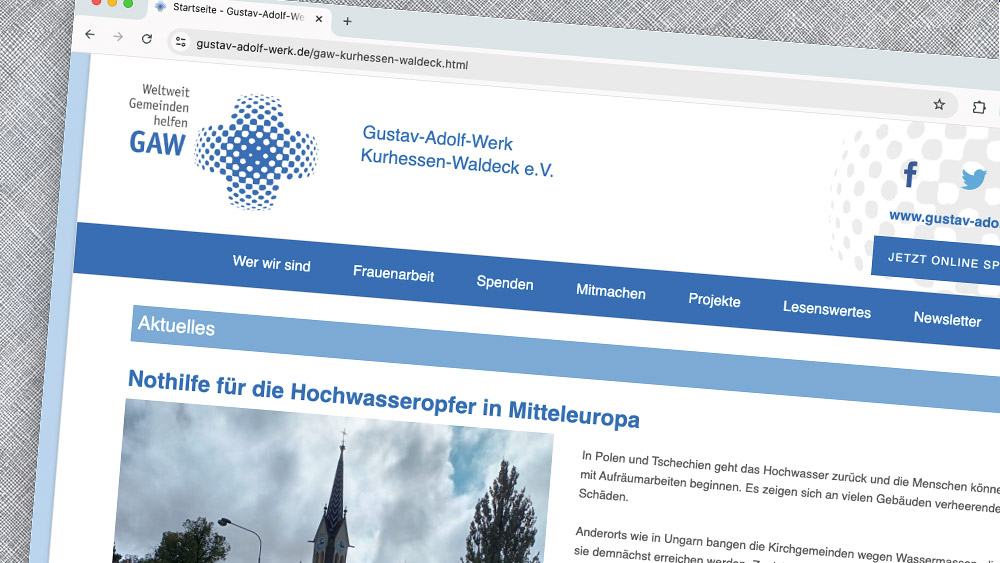Open the Twitter bird icon link
The width and height of the screenshot is (1000, 563).
[974, 179]
